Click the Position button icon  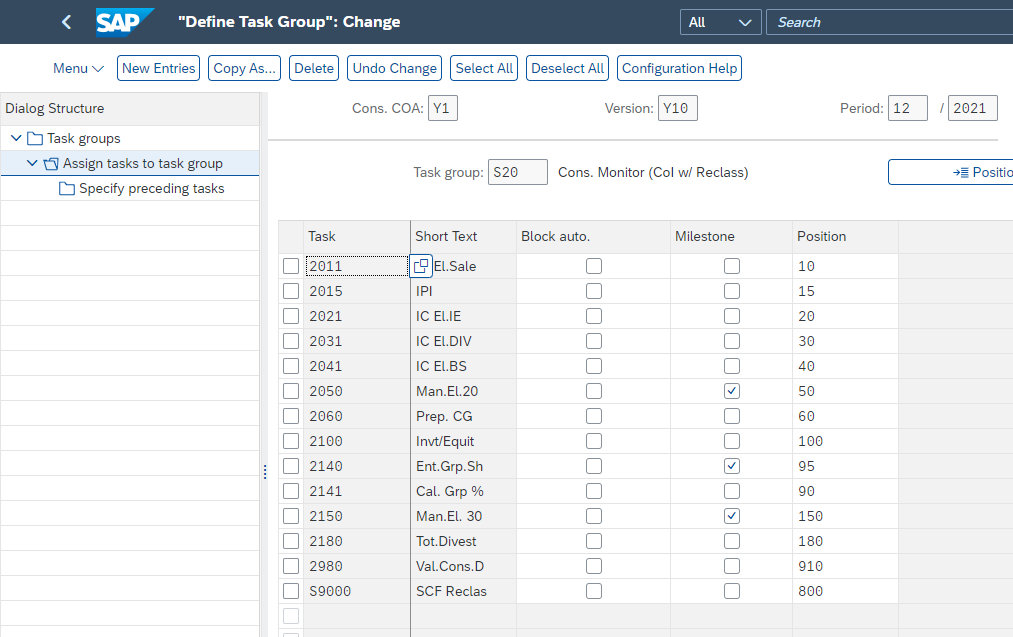coord(960,172)
